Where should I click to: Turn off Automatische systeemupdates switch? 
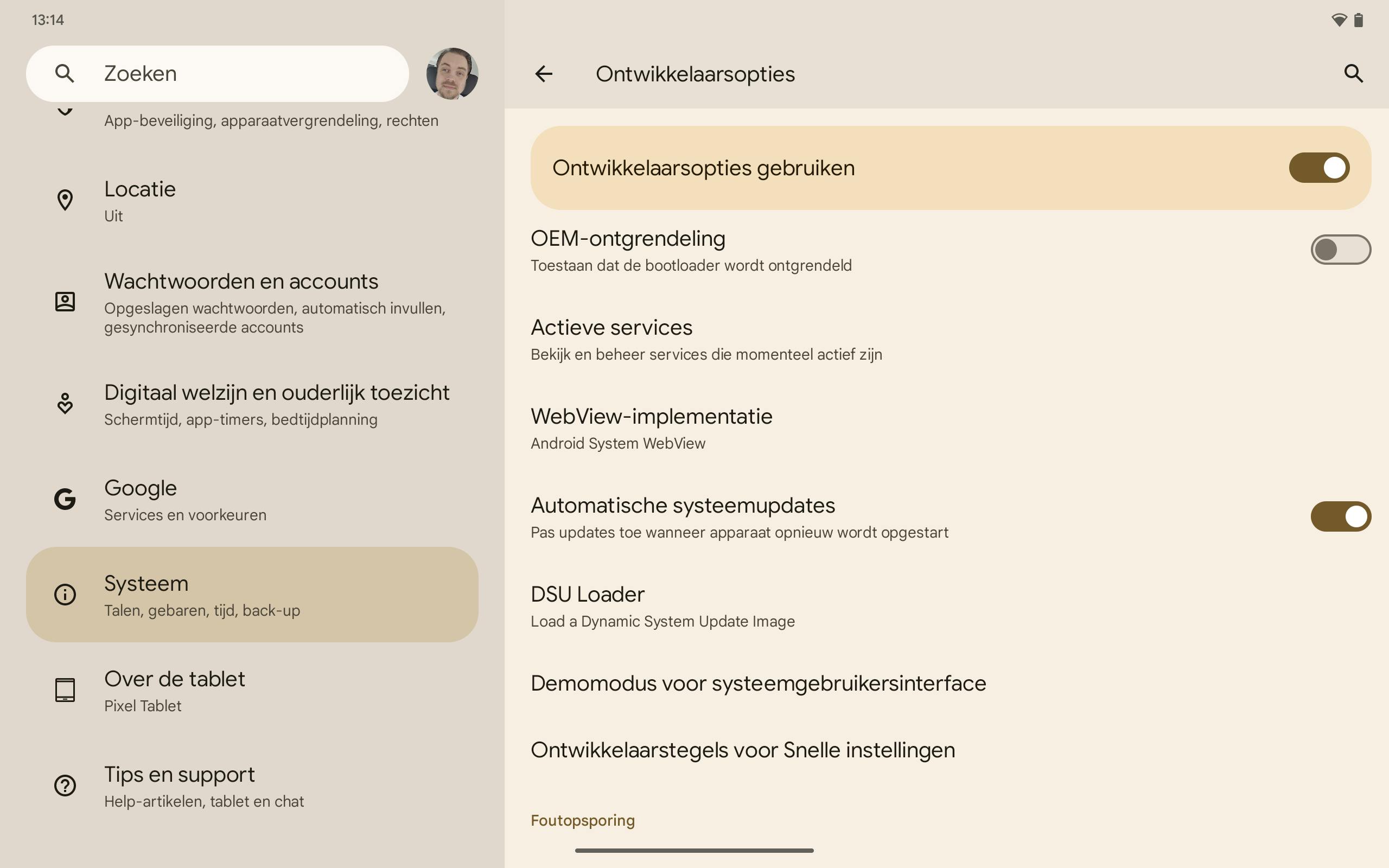click(1340, 516)
